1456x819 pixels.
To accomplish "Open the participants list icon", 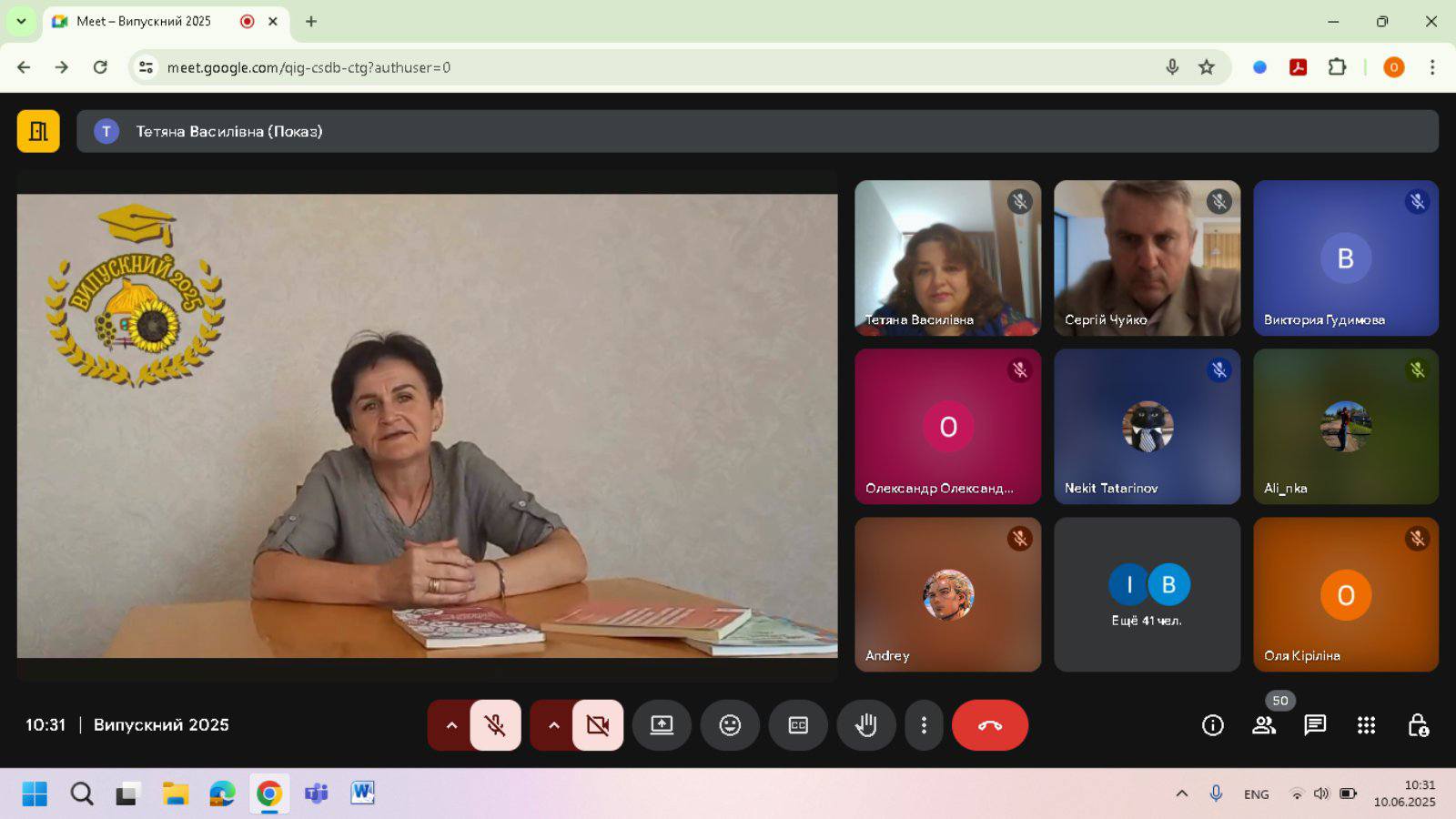I will [1264, 725].
